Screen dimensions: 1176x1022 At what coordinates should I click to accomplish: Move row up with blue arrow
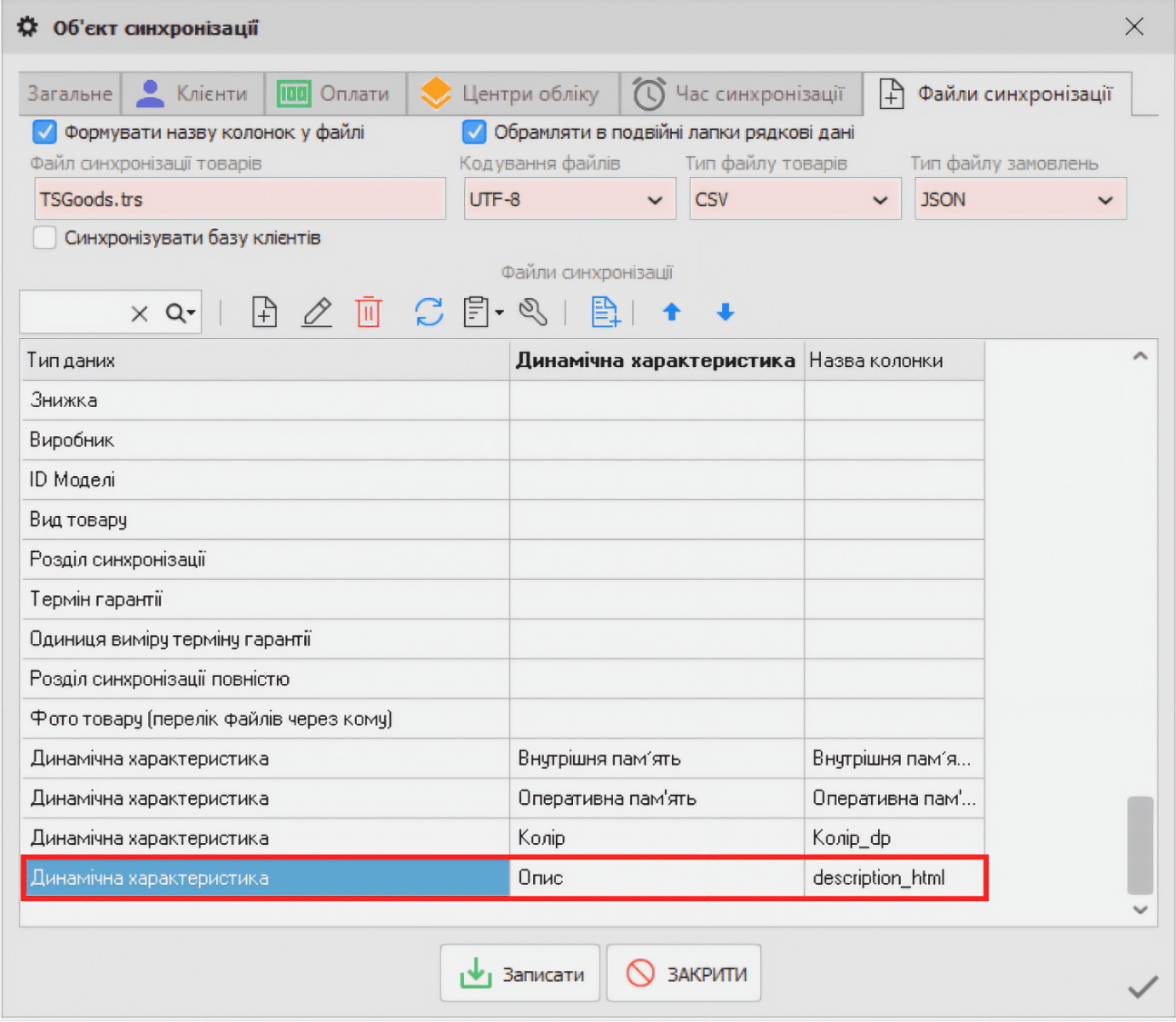[672, 313]
